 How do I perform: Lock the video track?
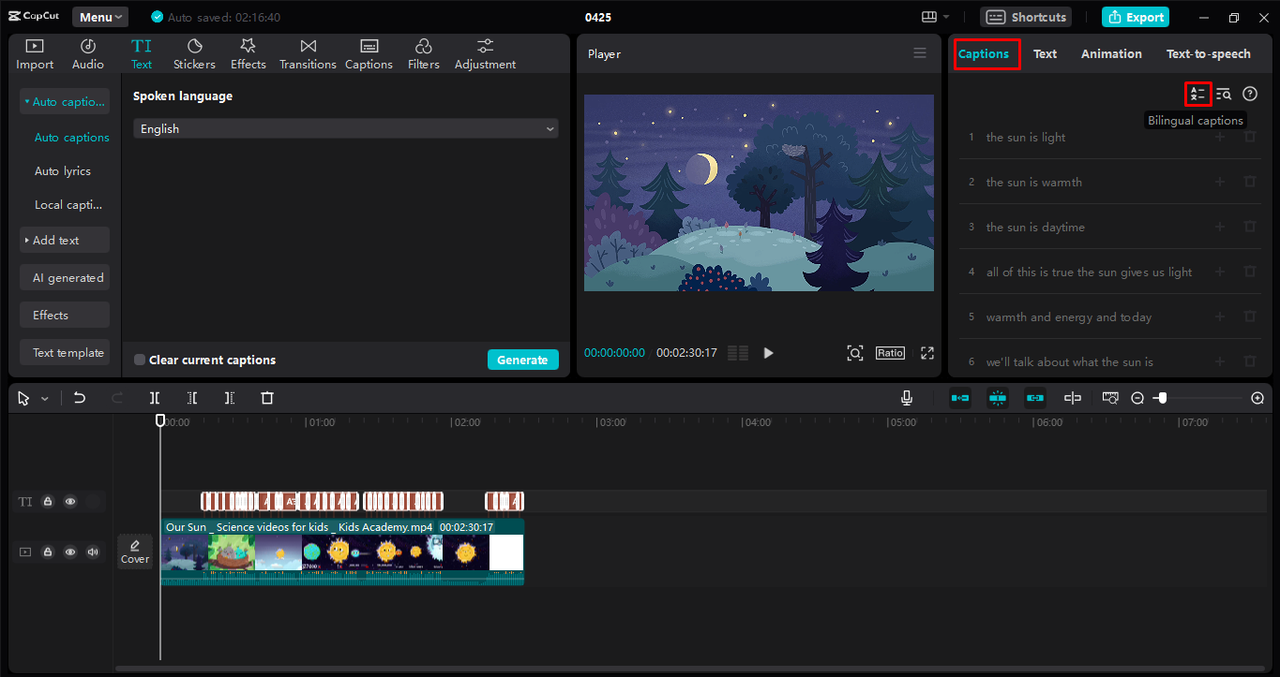pyautogui.click(x=47, y=552)
